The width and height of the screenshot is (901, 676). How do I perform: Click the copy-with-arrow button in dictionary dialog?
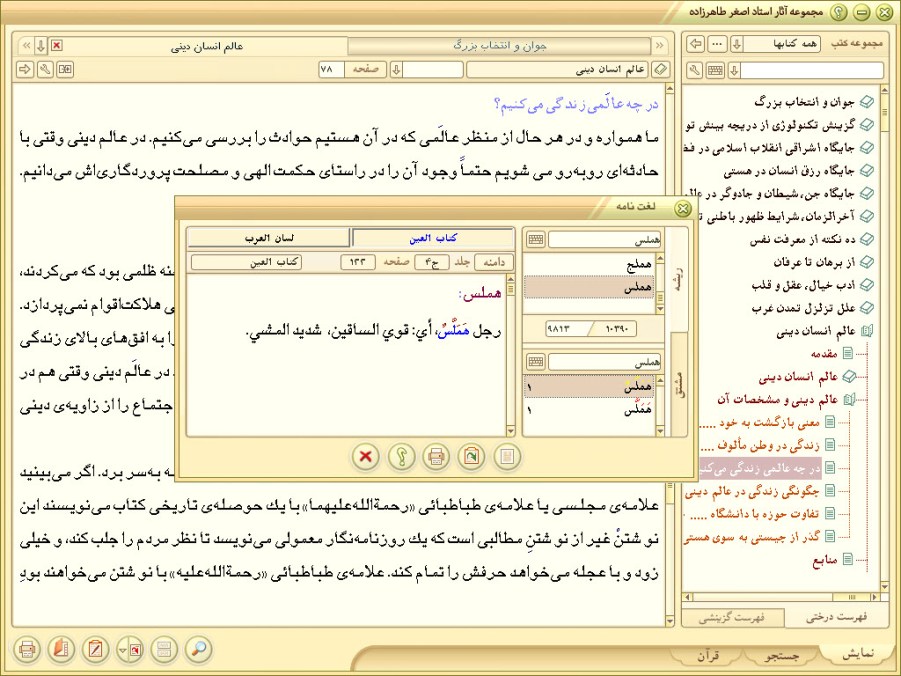pyautogui.click(x=471, y=456)
